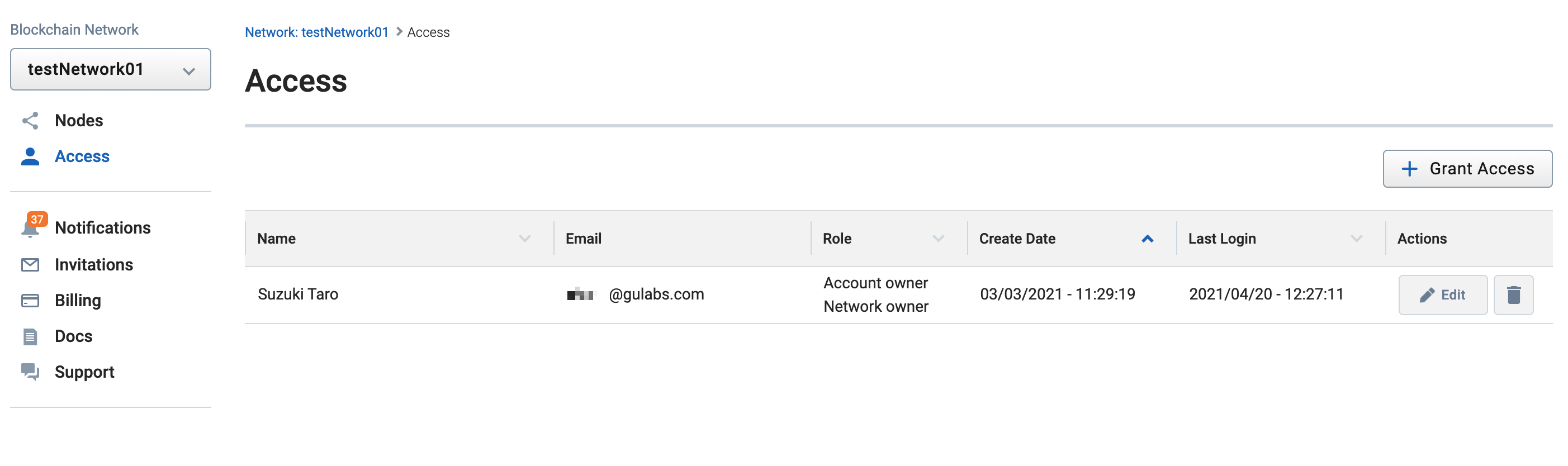Open the Nodes menu item
1568x466 pixels.
coord(78,121)
